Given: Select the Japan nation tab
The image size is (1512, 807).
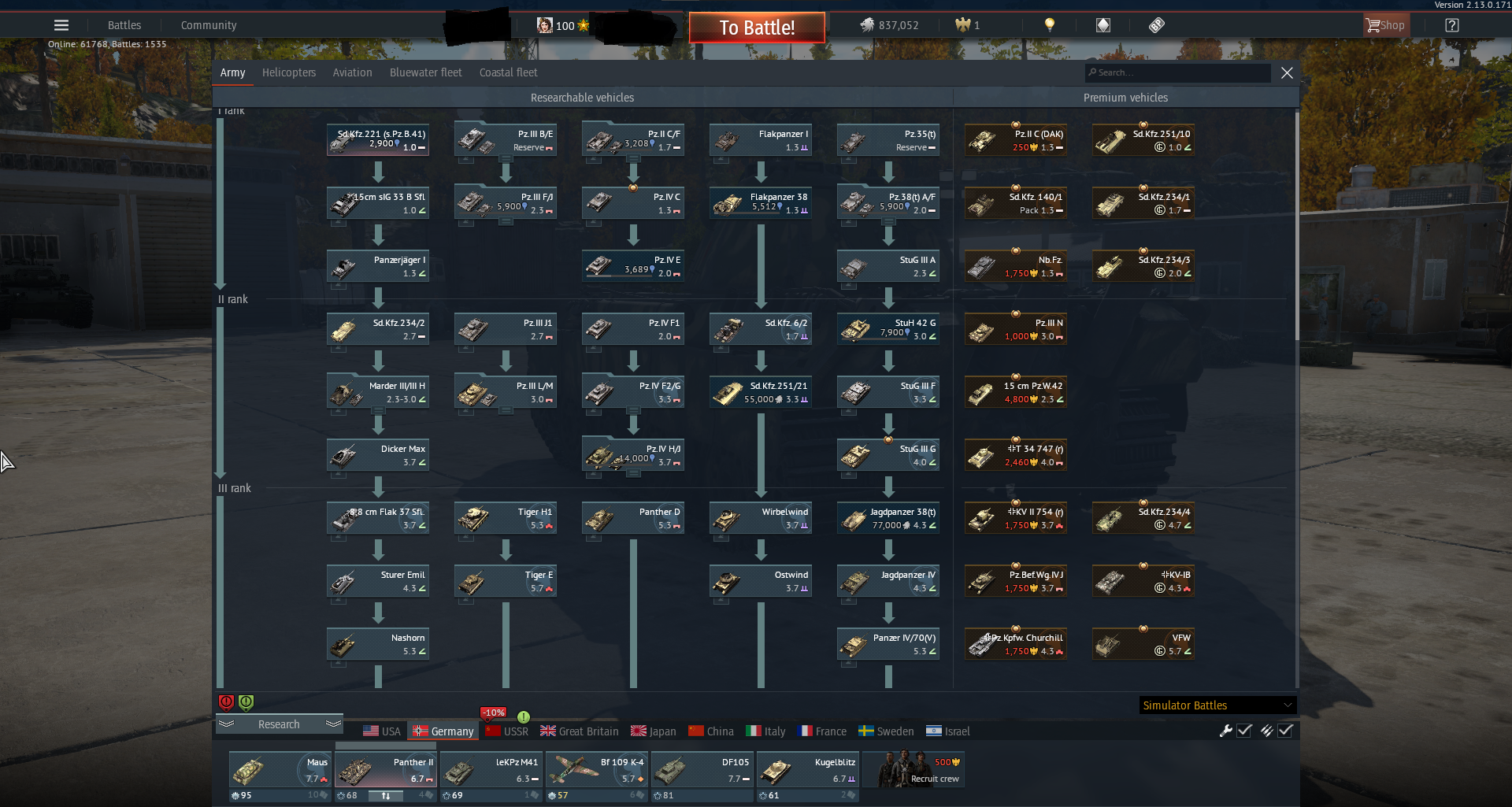Looking at the screenshot, I should [653, 731].
